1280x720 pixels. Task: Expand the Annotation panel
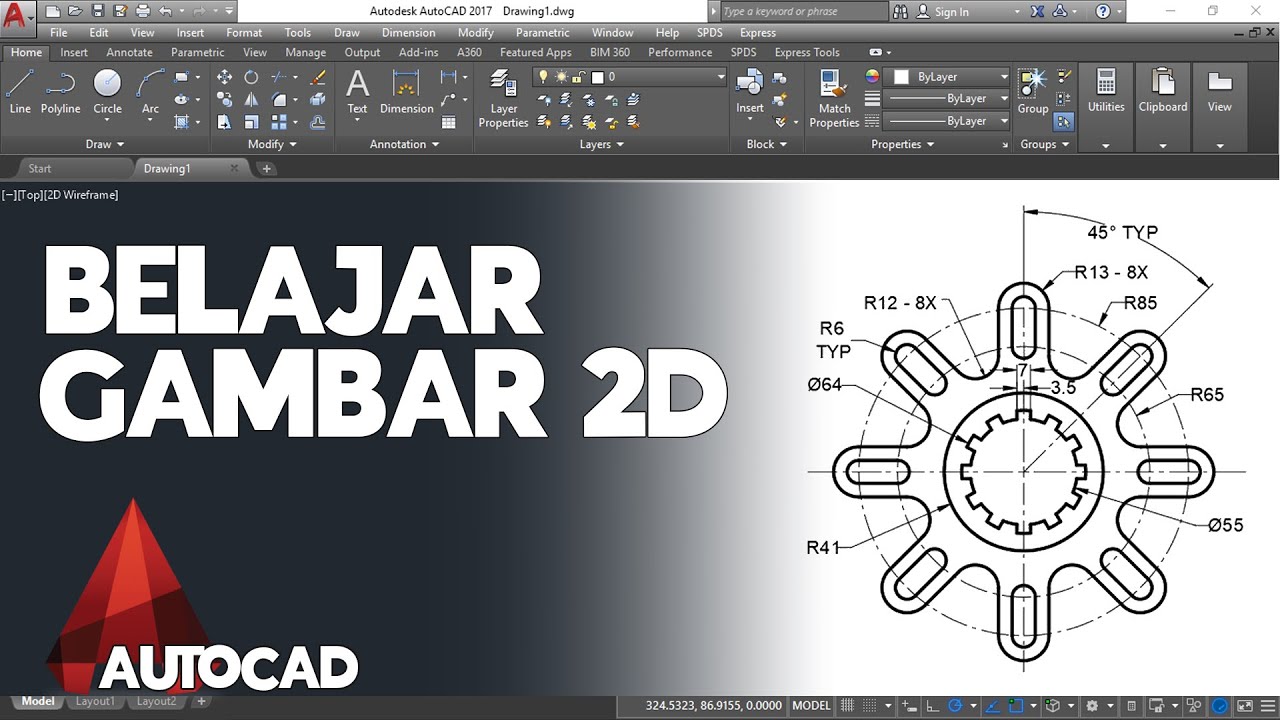[405, 144]
